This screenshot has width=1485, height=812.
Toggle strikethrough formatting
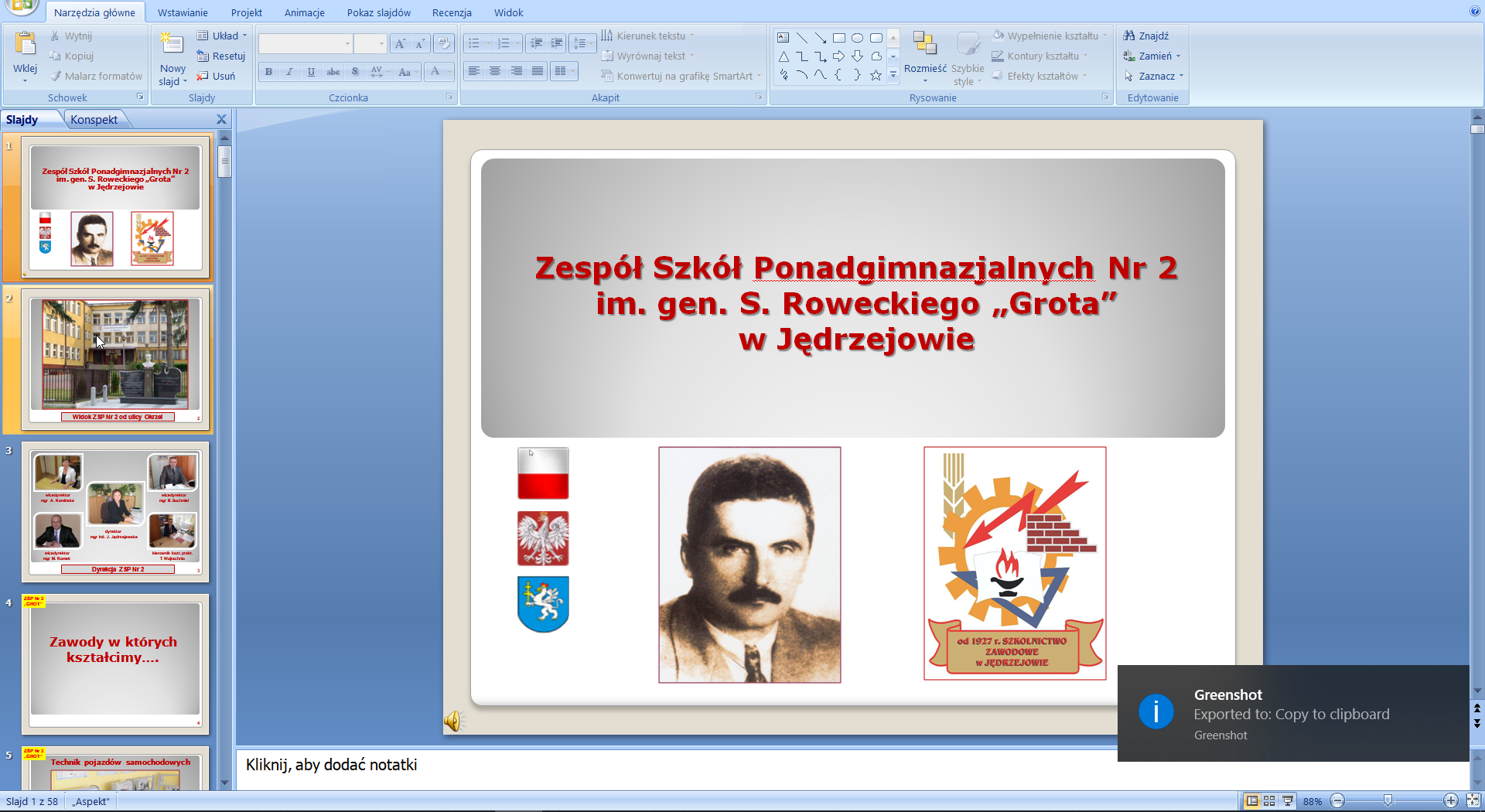pyautogui.click(x=333, y=72)
